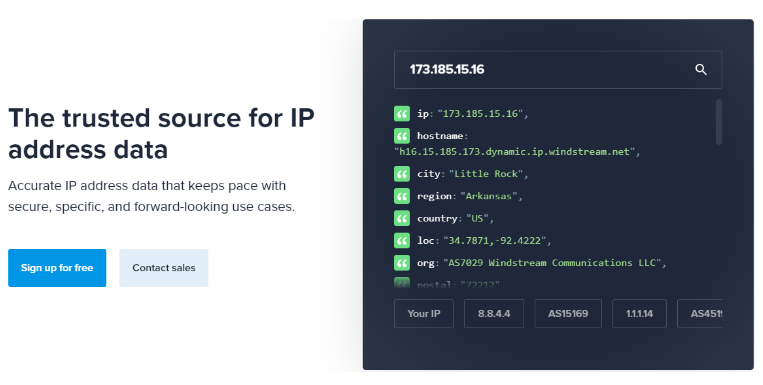The image size is (763, 385).
Task: Choose the AS15169 example chip
Action: click(568, 313)
